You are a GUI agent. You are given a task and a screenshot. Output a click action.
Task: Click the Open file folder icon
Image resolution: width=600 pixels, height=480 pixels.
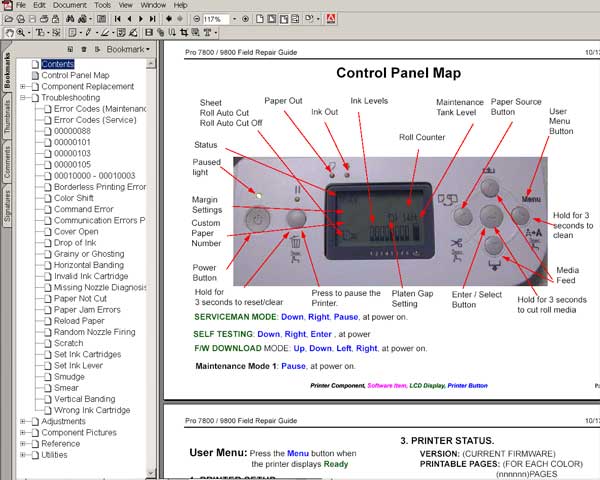(x=8, y=19)
